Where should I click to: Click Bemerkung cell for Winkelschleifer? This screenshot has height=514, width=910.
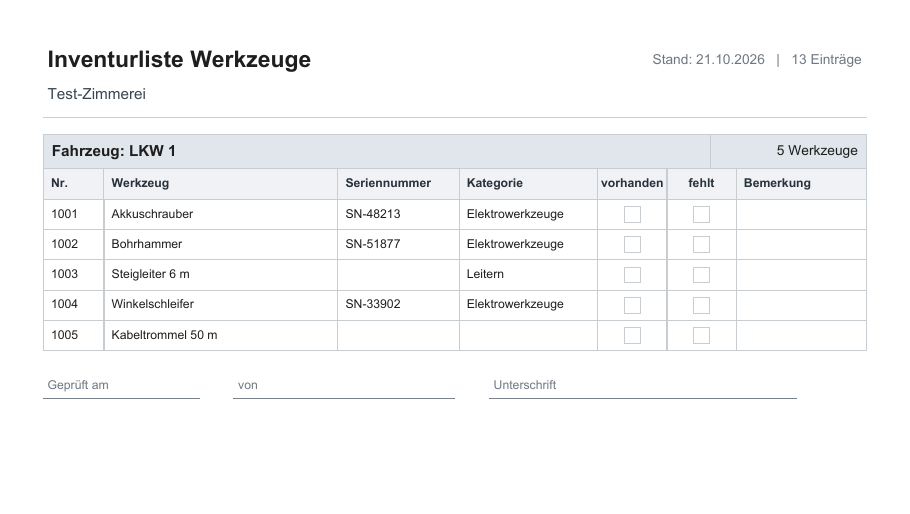(x=801, y=305)
